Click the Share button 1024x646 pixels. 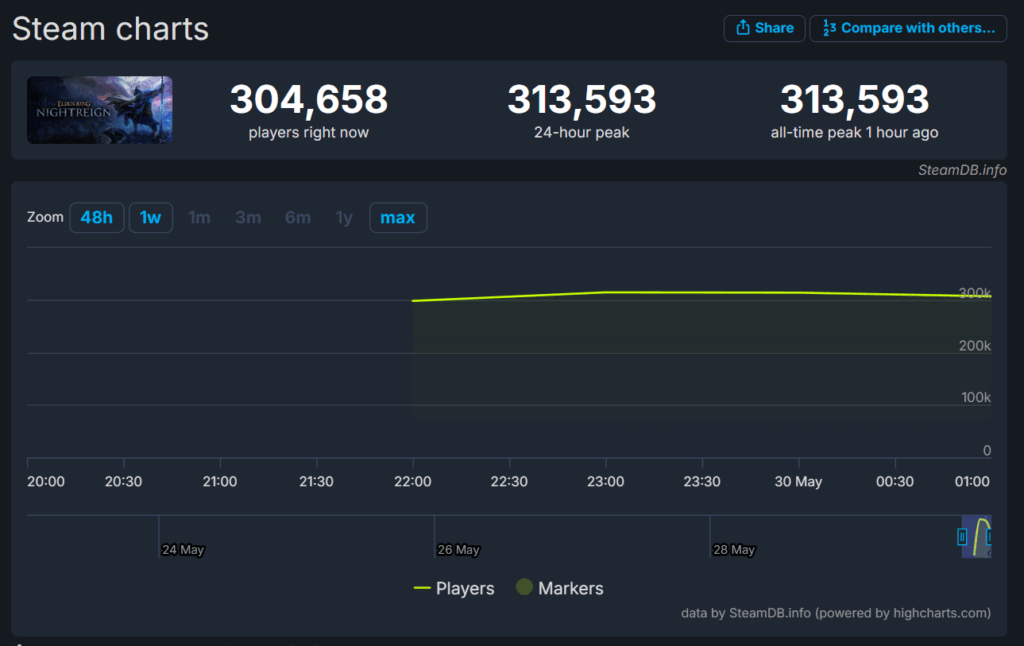pyautogui.click(x=764, y=28)
